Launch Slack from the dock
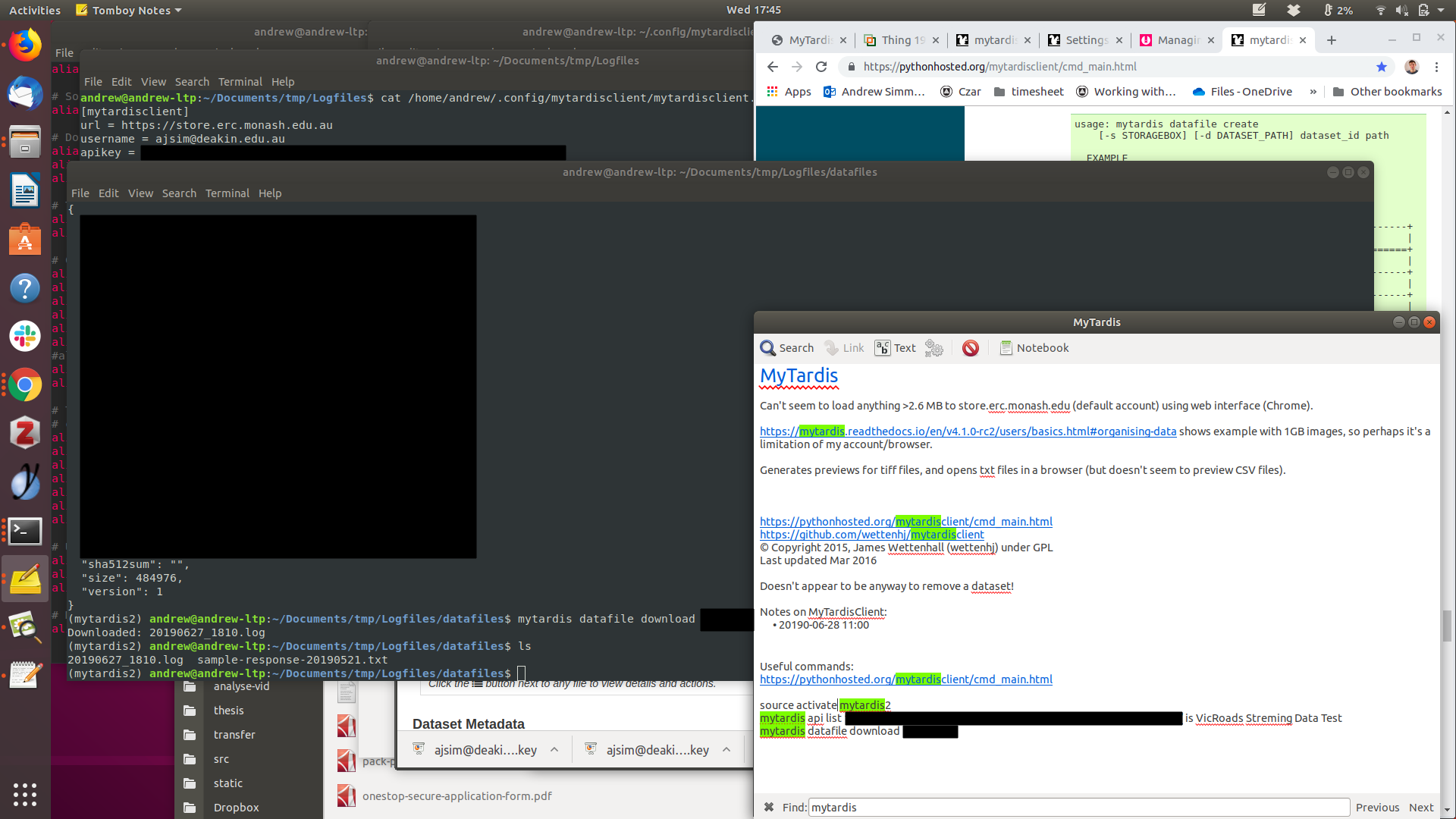1456x819 pixels. tap(24, 336)
